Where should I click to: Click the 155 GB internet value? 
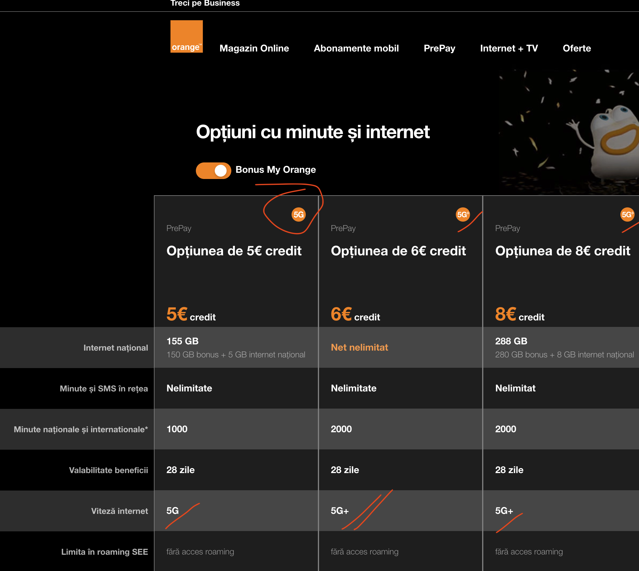[x=183, y=341]
